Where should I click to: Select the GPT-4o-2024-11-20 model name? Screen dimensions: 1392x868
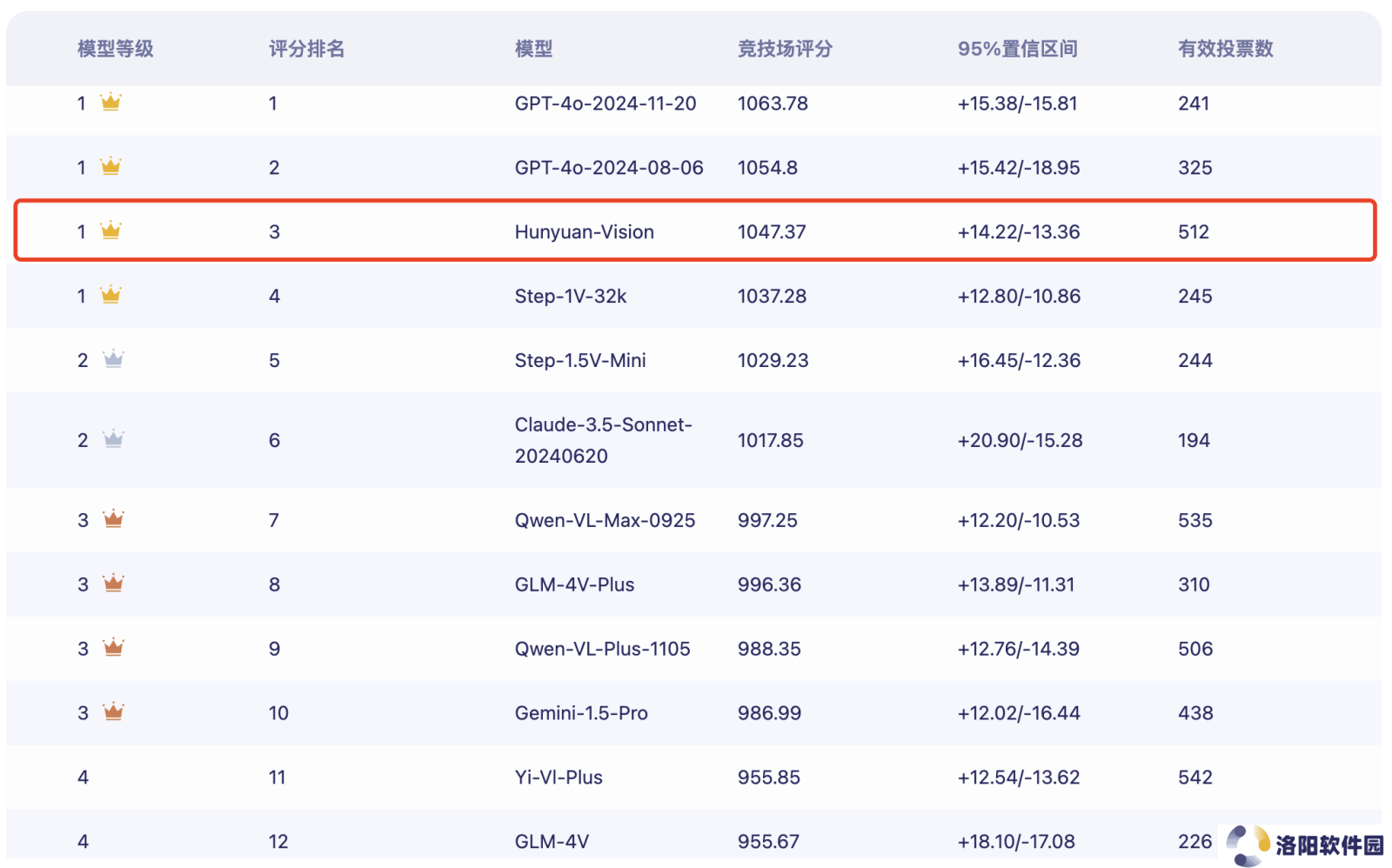606,103
